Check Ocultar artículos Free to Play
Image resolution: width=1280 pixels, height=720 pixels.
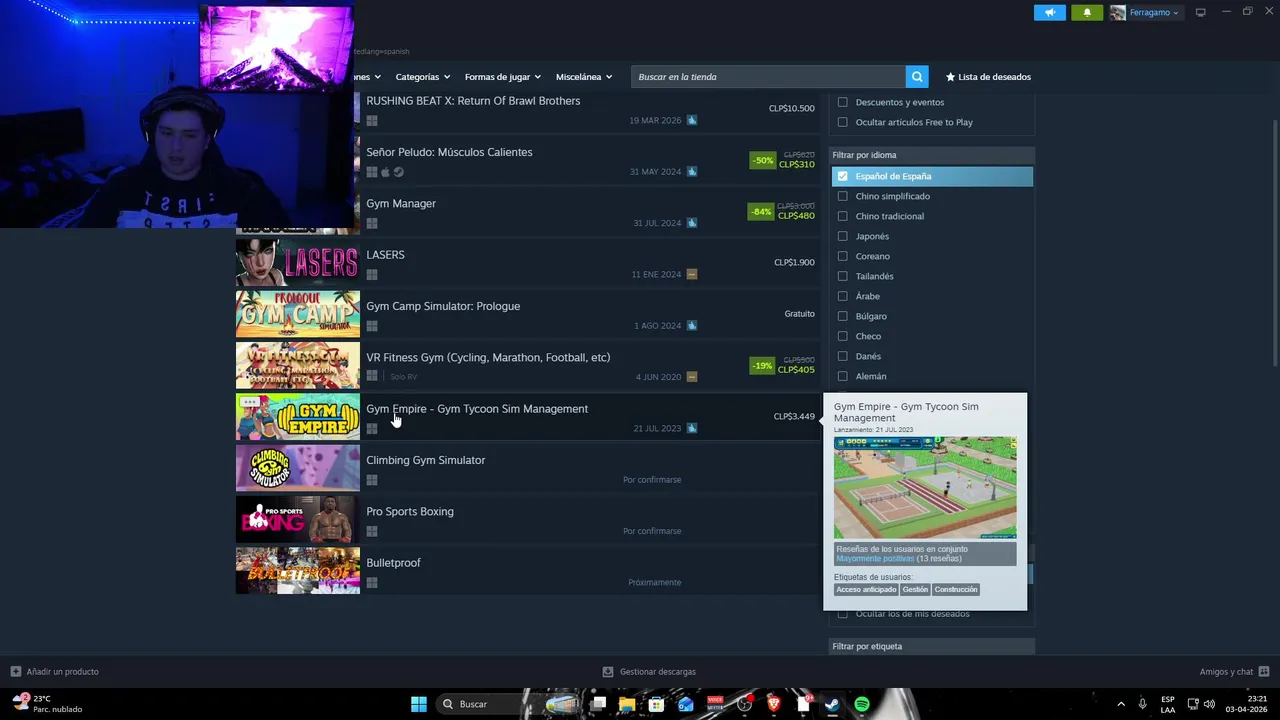coord(842,122)
